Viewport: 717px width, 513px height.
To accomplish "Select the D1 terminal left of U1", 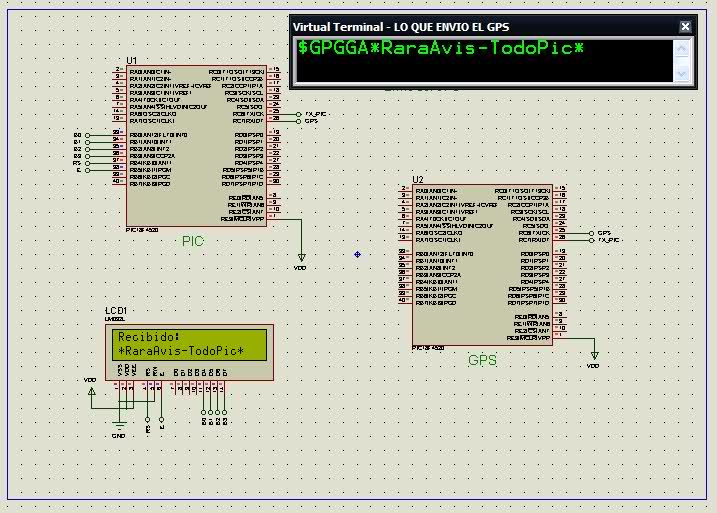I will [82, 142].
